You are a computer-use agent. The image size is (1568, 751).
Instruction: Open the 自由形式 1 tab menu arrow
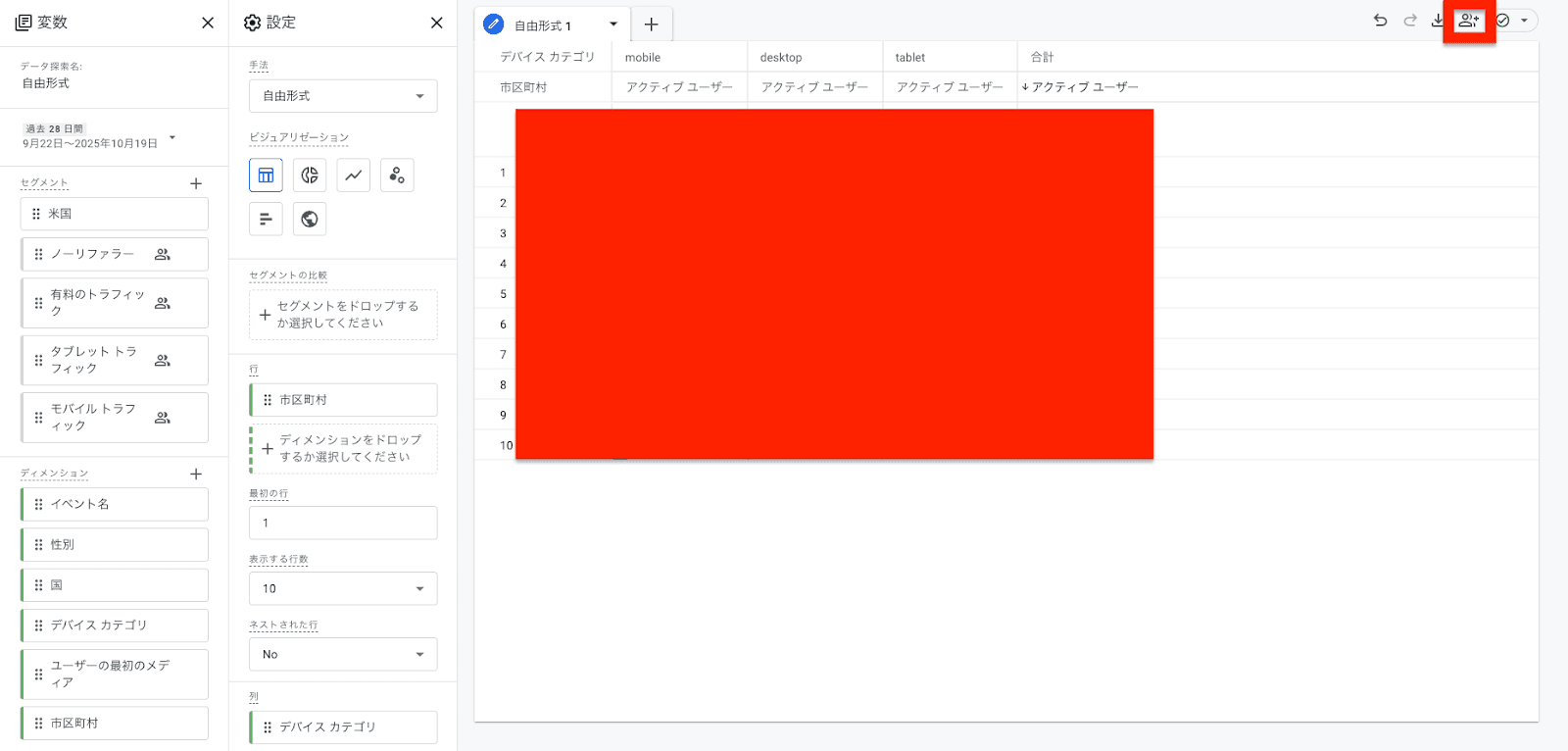[x=613, y=25]
